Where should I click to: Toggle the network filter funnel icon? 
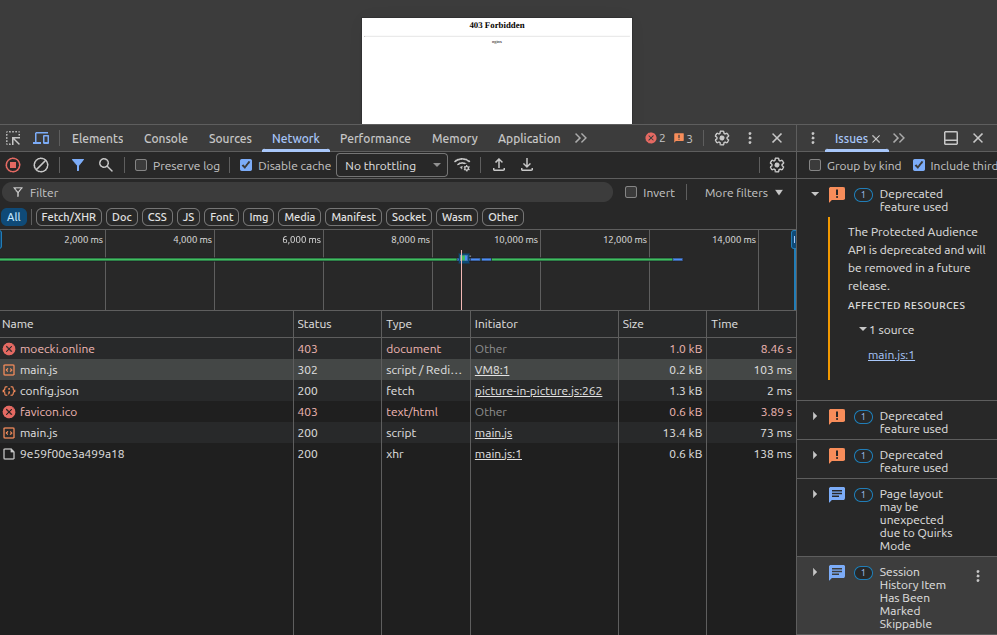point(77,165)
